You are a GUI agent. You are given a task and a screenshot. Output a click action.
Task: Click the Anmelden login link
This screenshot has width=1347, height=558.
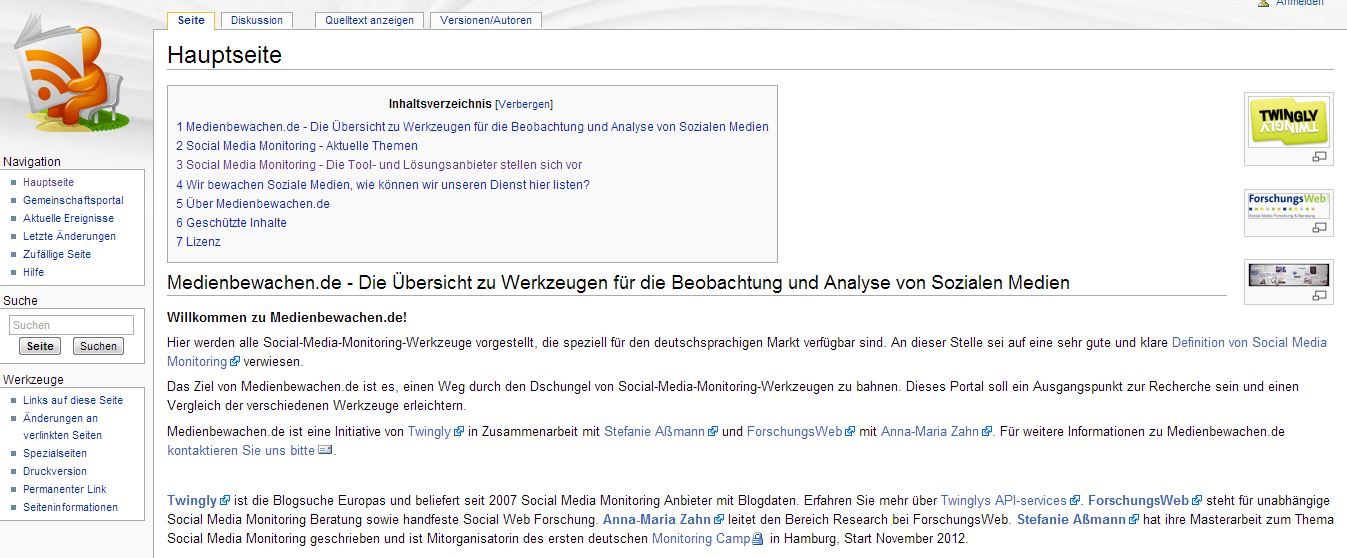pos(1299,4)
